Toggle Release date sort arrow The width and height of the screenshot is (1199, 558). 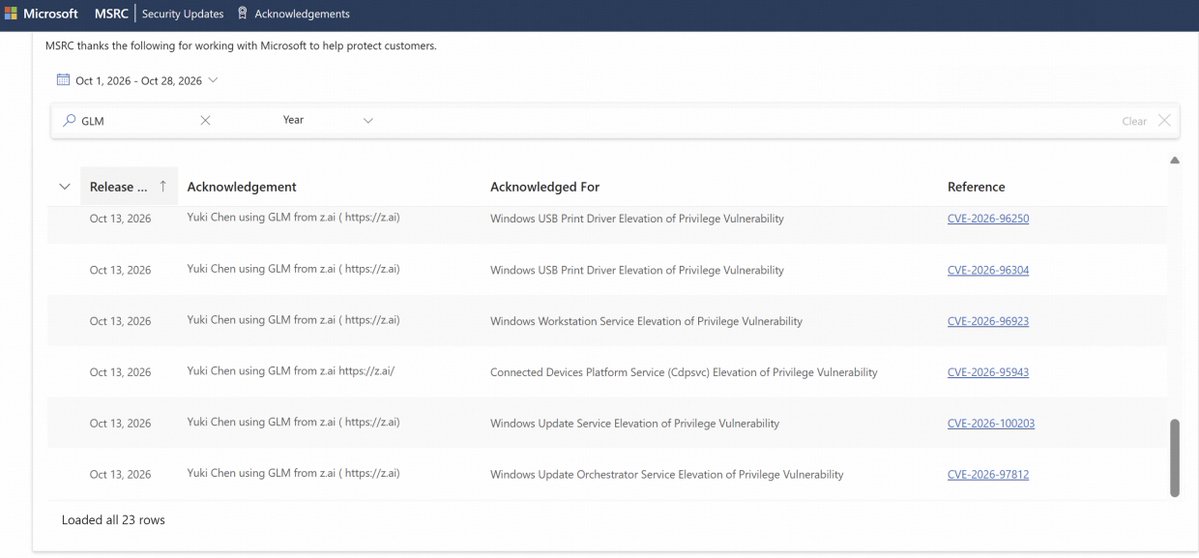point(163,186)
